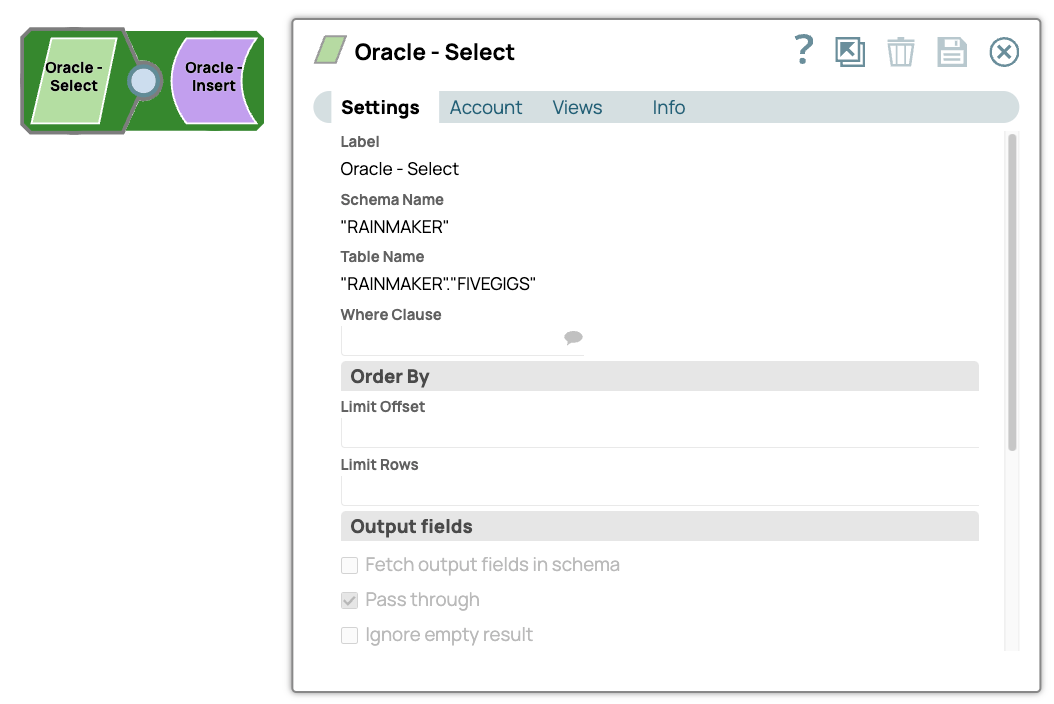Select the Oracle - Insert snap
Screen dimensions: 1054x704
coord(214,78)
